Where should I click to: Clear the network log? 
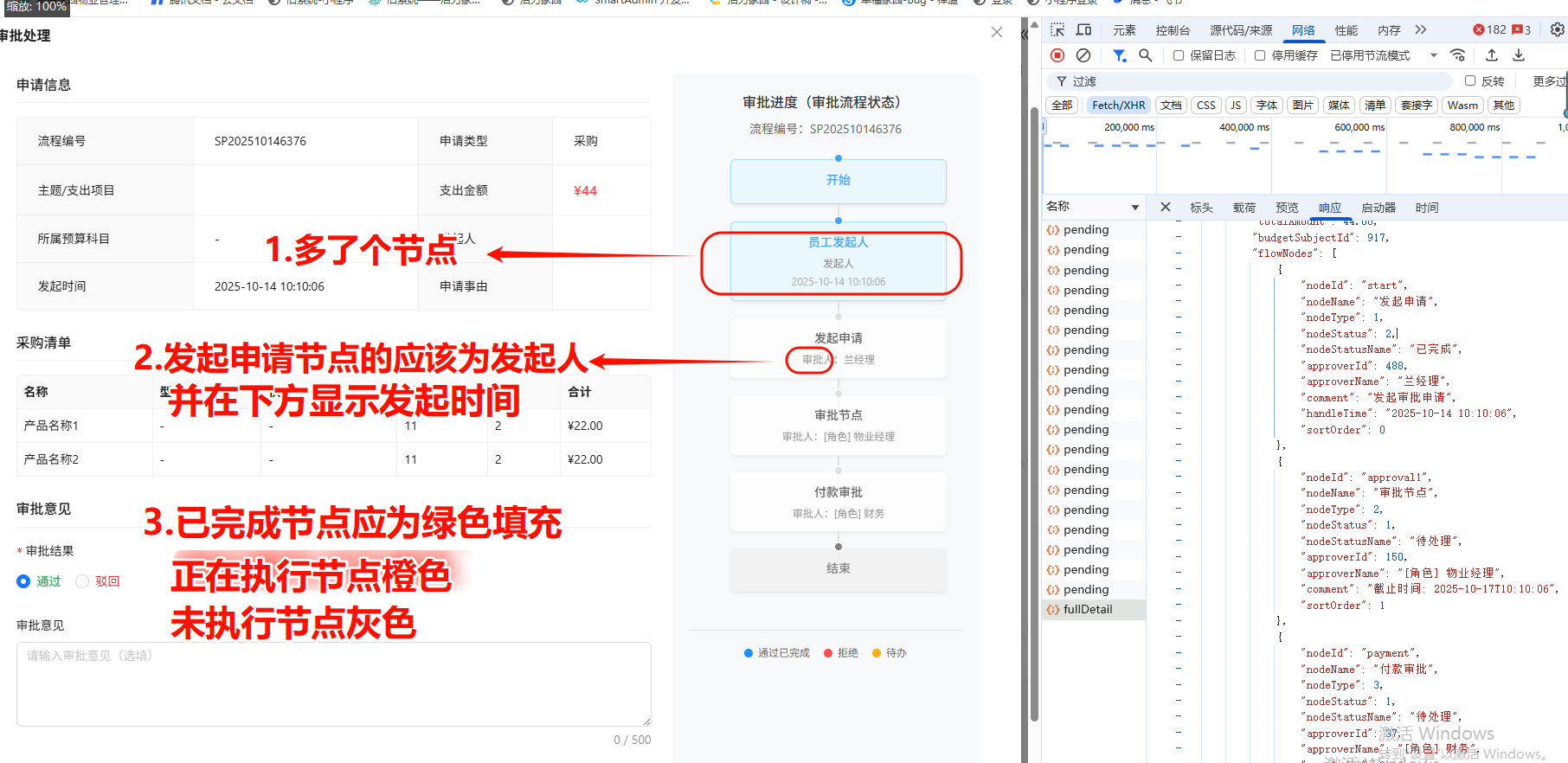[1083, 55]
